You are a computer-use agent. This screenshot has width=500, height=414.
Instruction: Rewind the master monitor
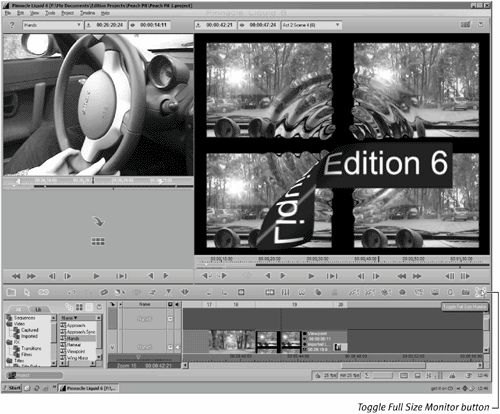[x=402, y=276]
